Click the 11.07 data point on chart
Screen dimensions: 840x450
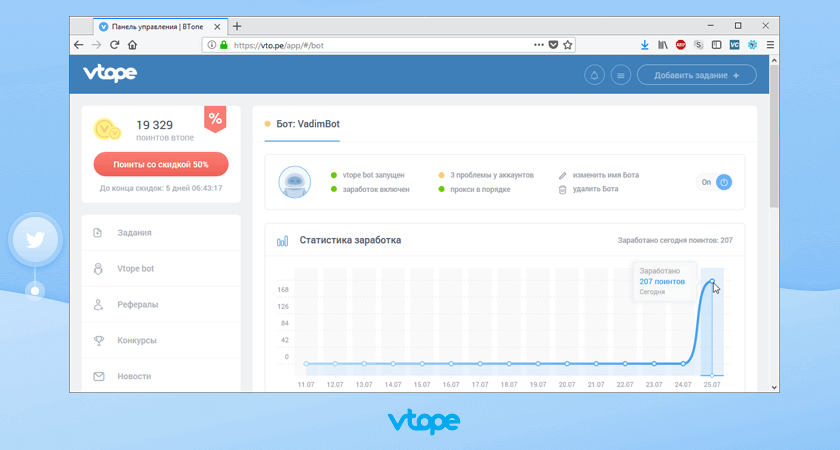coord(306,364)
